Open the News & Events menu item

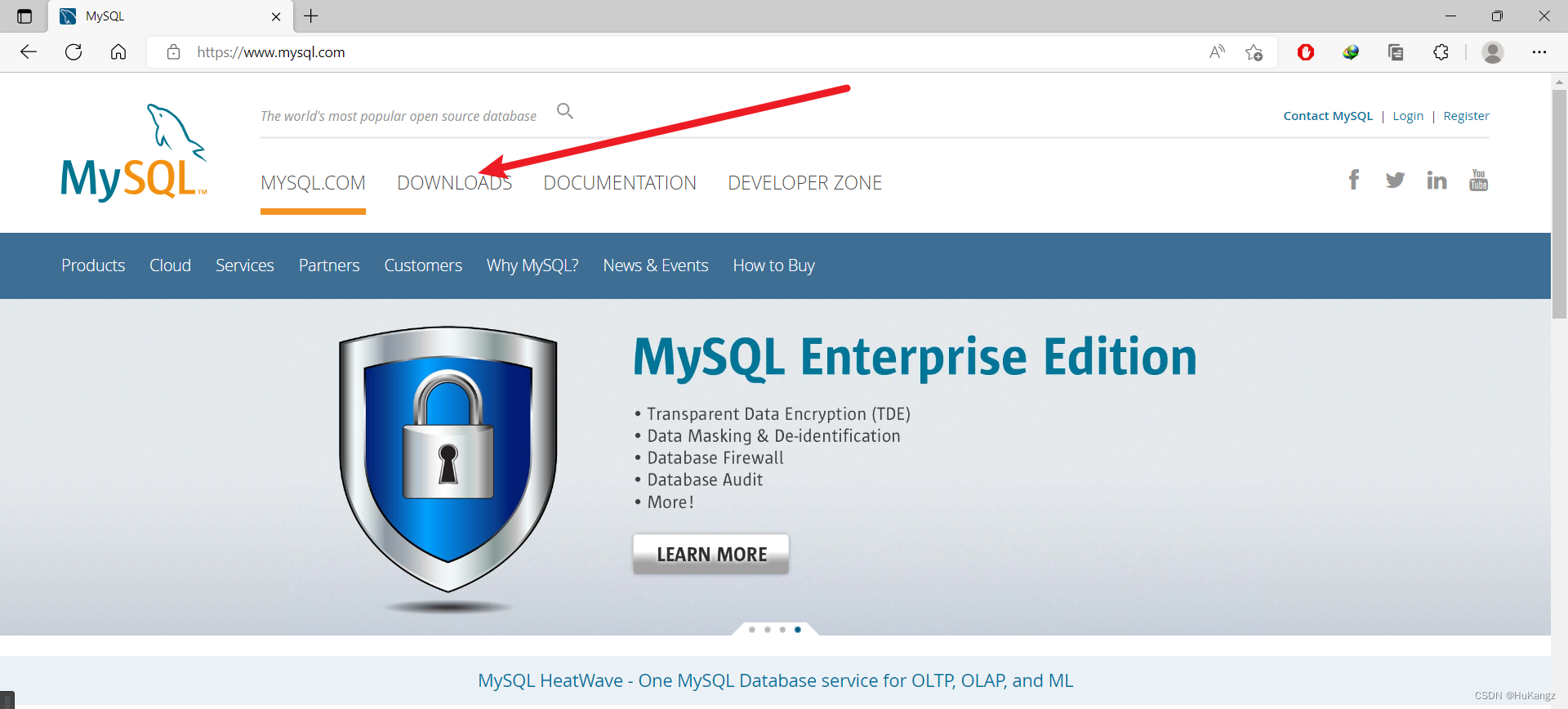coord(656,265)
